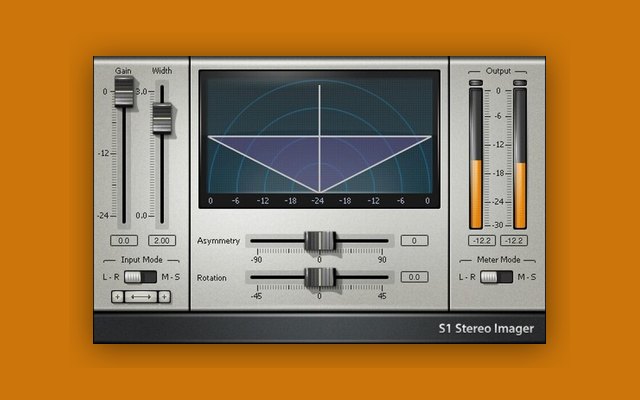The width and height of the screenshot is (640, 400).
Task: Click the right plus polarity button
Action: (x=164, y=297)
